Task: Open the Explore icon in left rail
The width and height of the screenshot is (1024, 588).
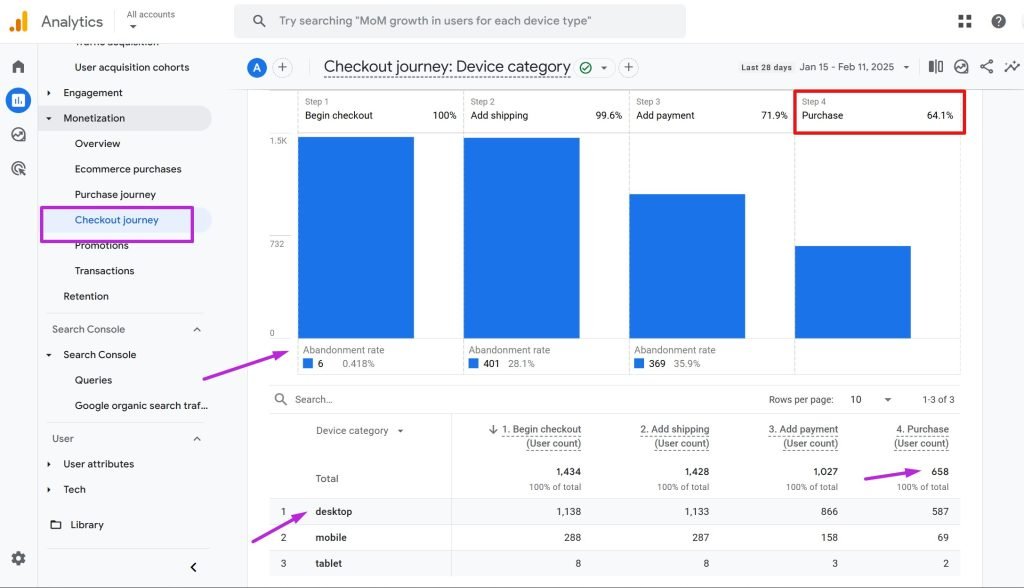Action: click(18, 135)
